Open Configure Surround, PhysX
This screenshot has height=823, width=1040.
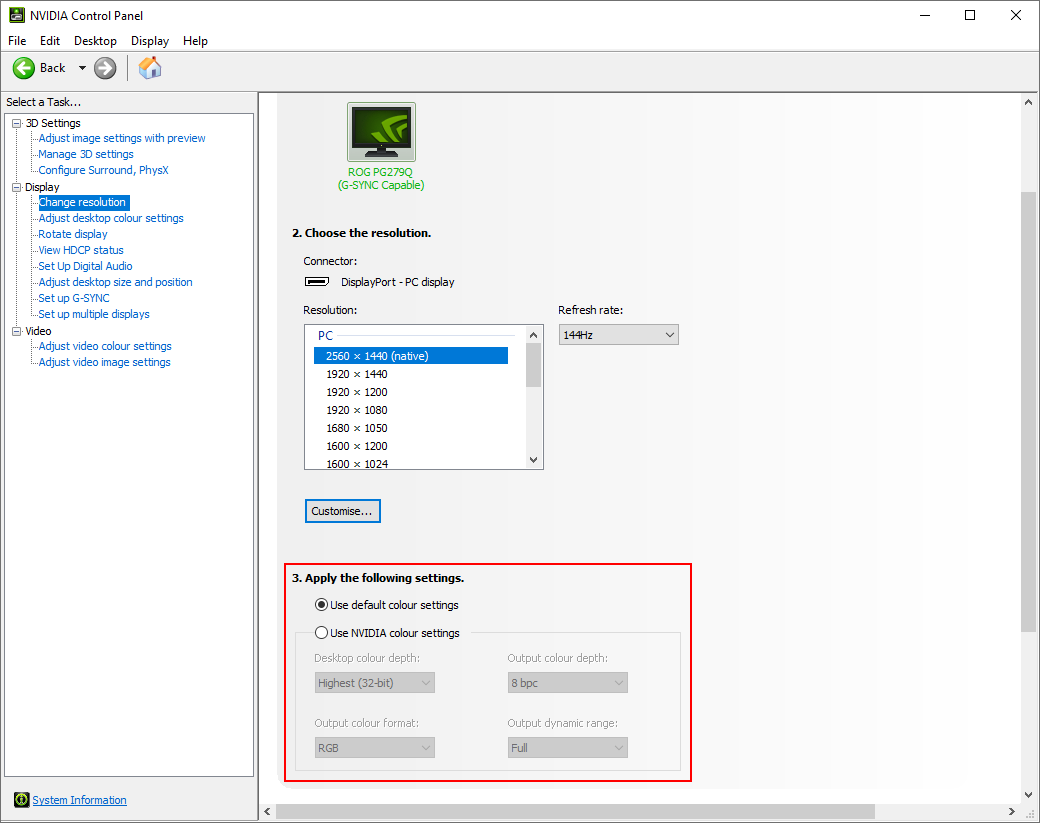tap(103, 170)
